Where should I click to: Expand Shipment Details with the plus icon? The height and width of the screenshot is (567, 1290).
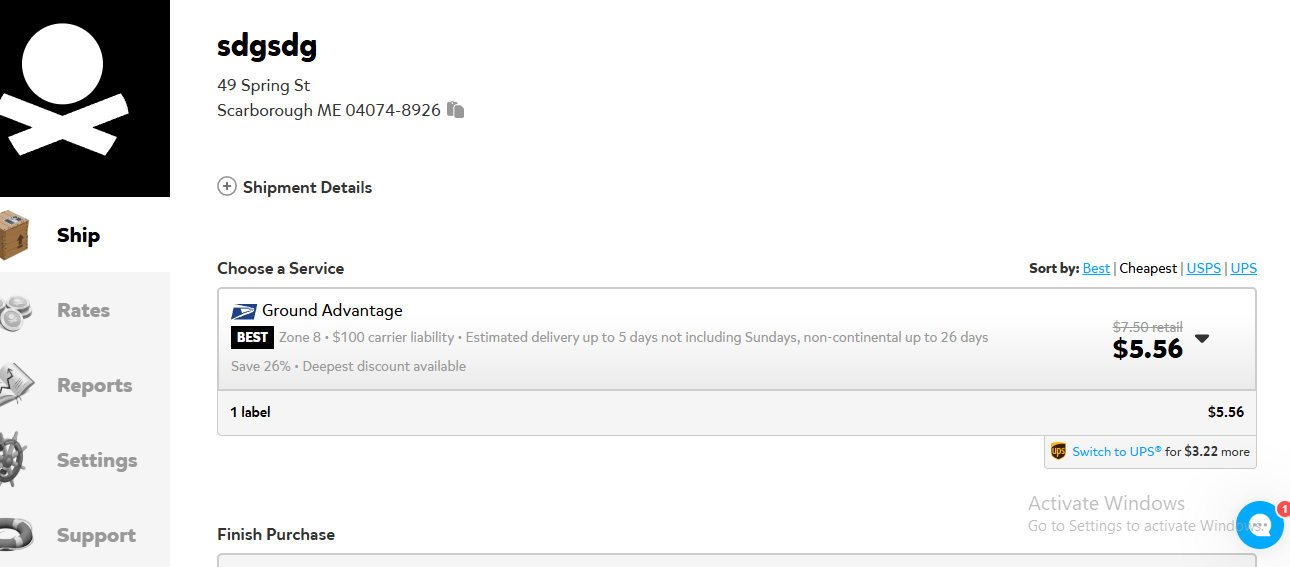tap(227, 187)
